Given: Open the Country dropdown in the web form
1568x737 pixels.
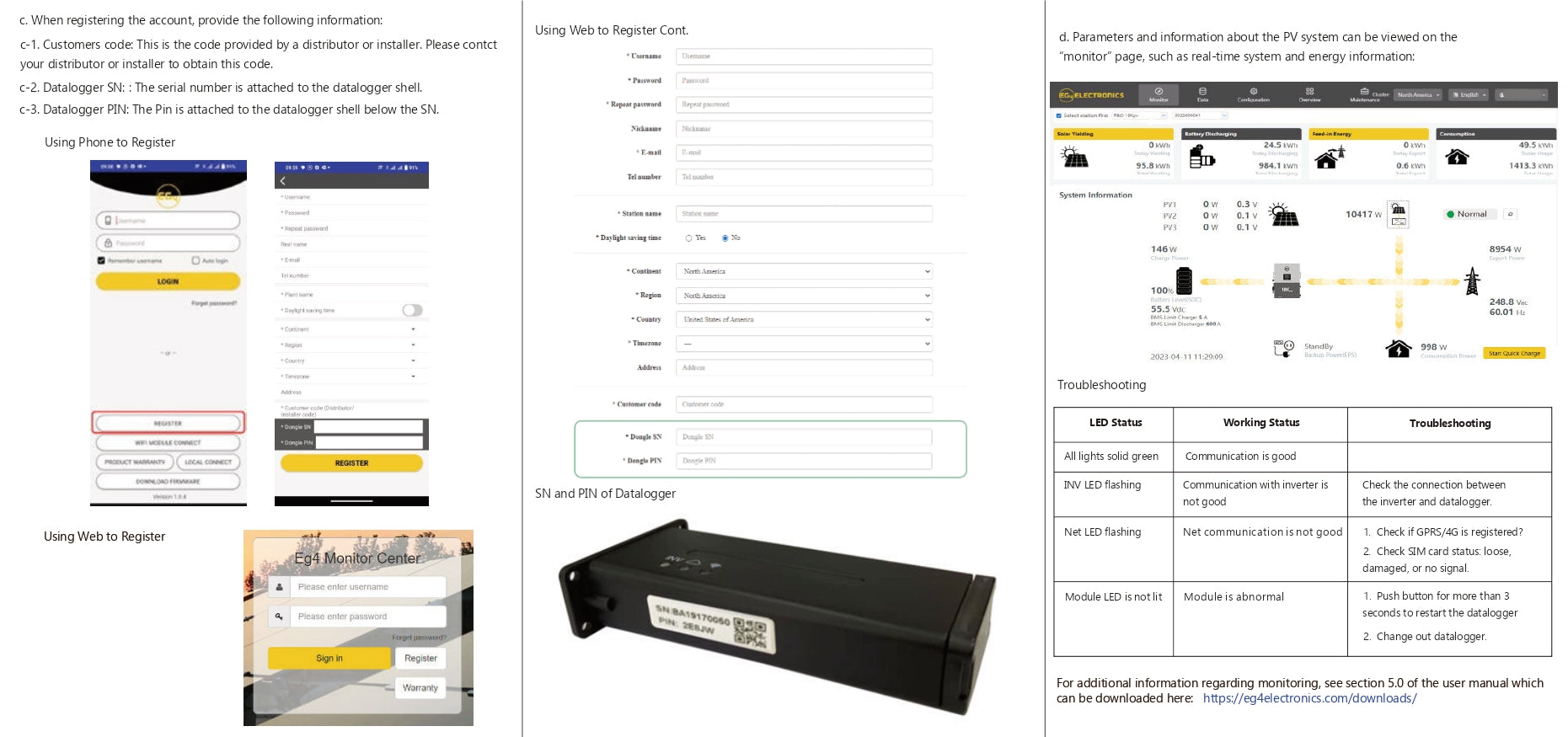Looking at the screenshot, I should pos(804,320).
